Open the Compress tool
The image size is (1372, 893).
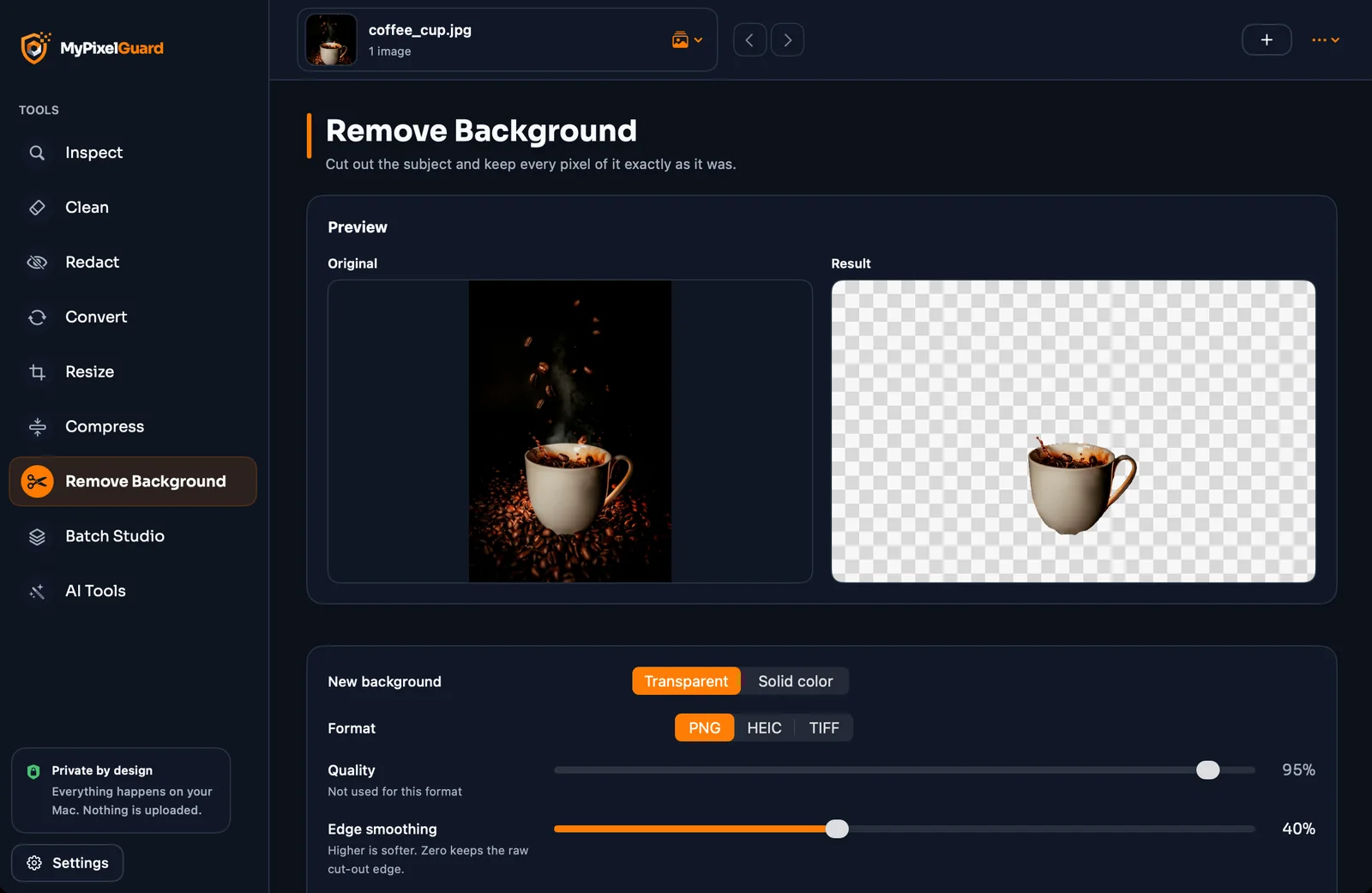coord(133,427)
